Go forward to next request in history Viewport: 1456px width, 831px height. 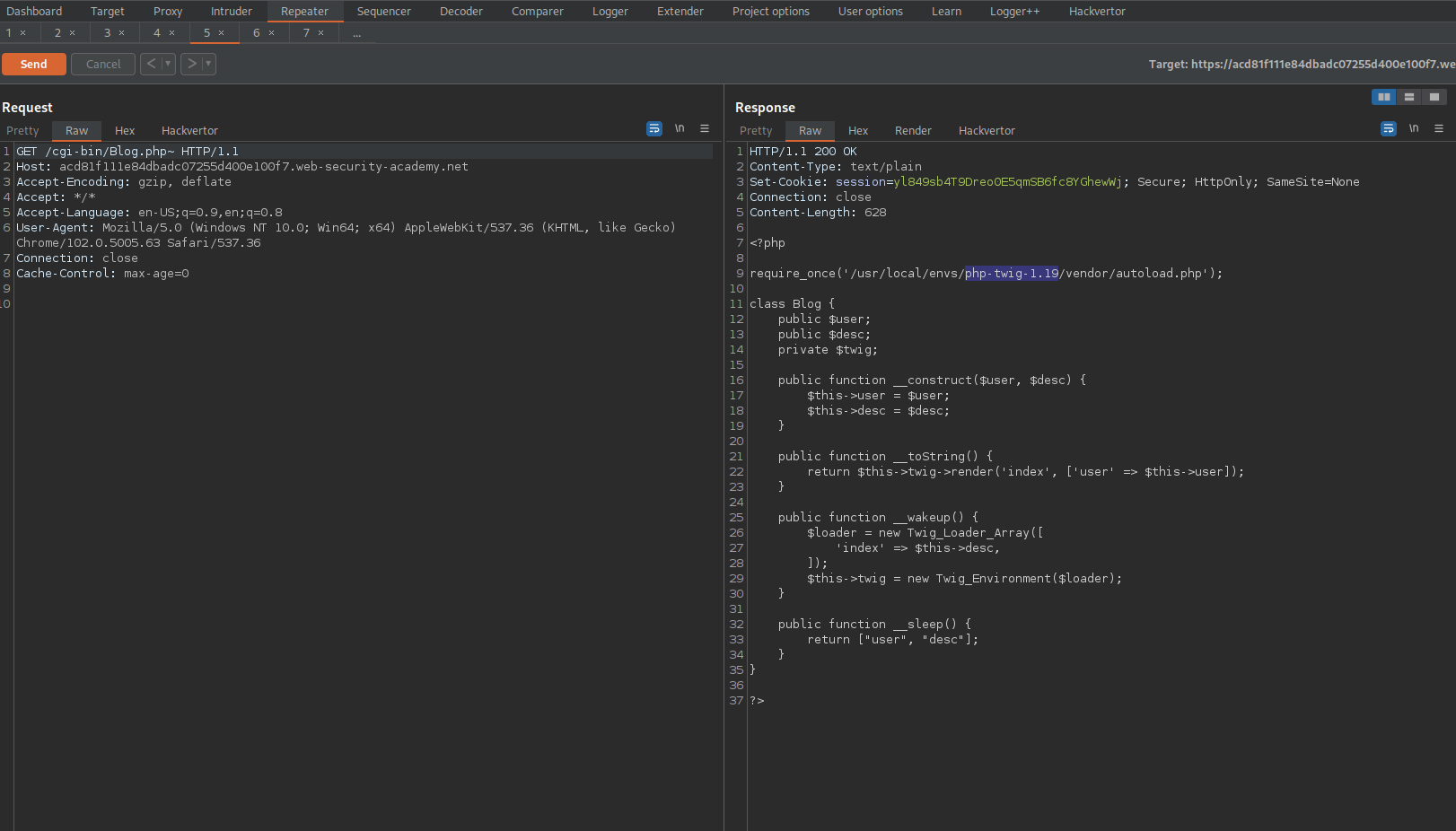(x=191, y=64)
